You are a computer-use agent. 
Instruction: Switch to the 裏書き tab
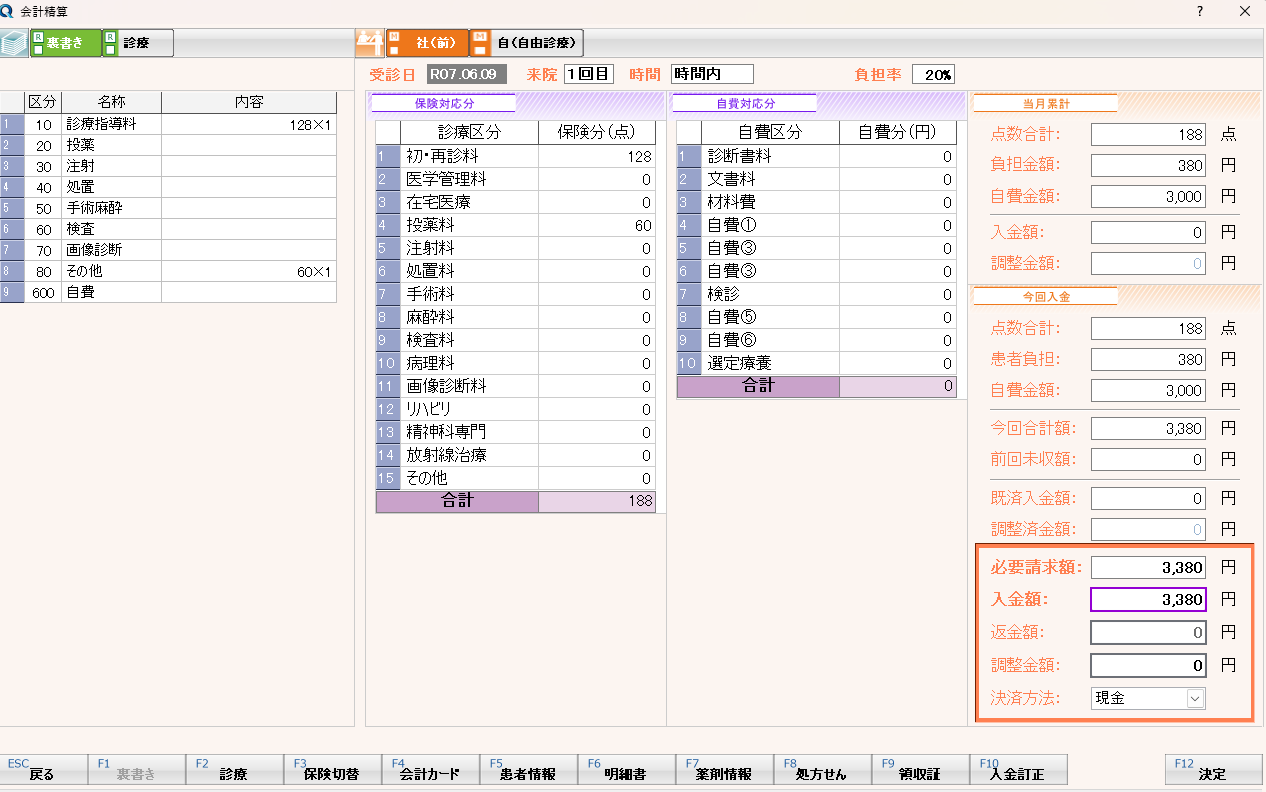(x=65, y=43)
